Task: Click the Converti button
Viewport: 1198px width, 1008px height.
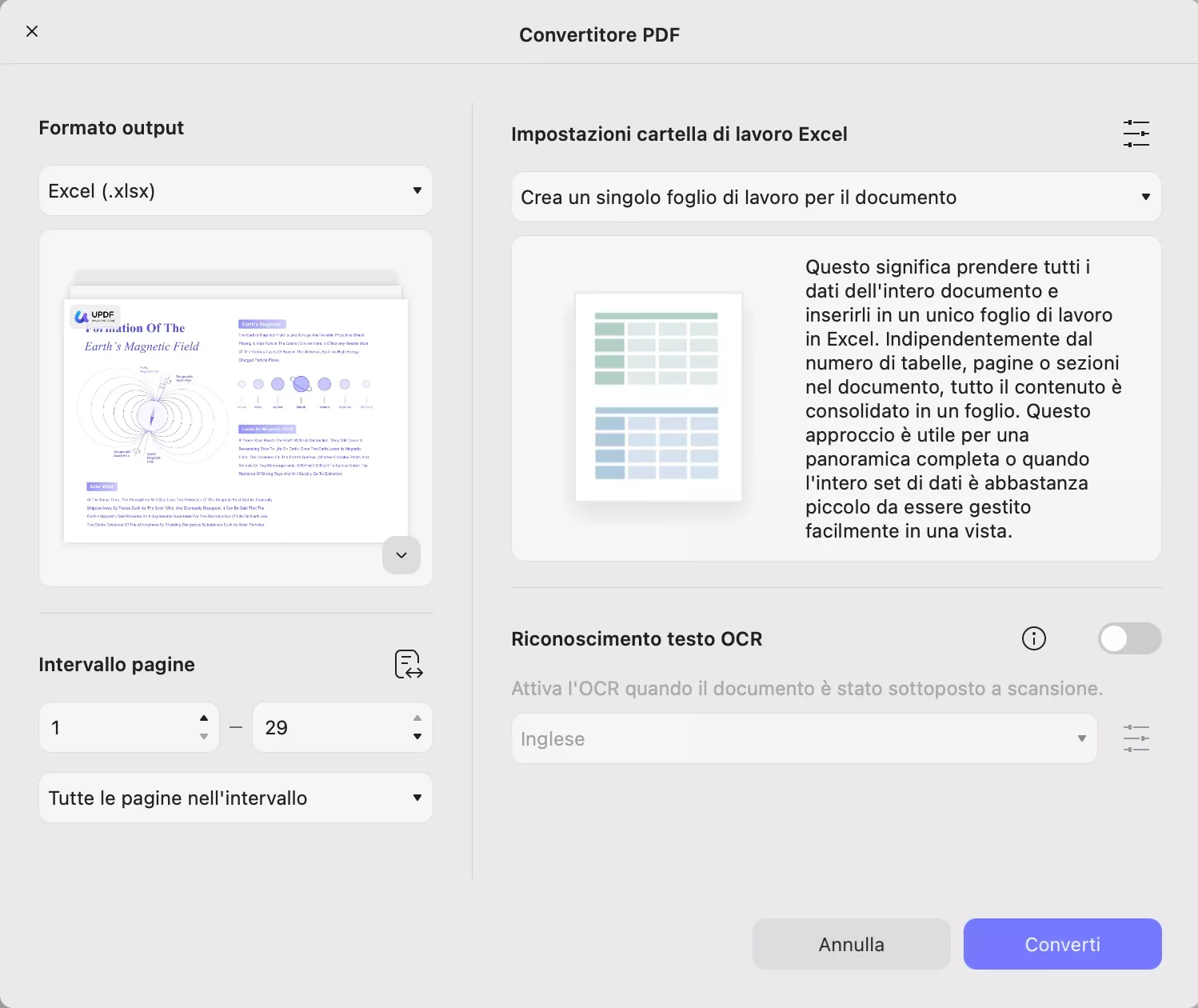Action: [x=1062, y=944]
